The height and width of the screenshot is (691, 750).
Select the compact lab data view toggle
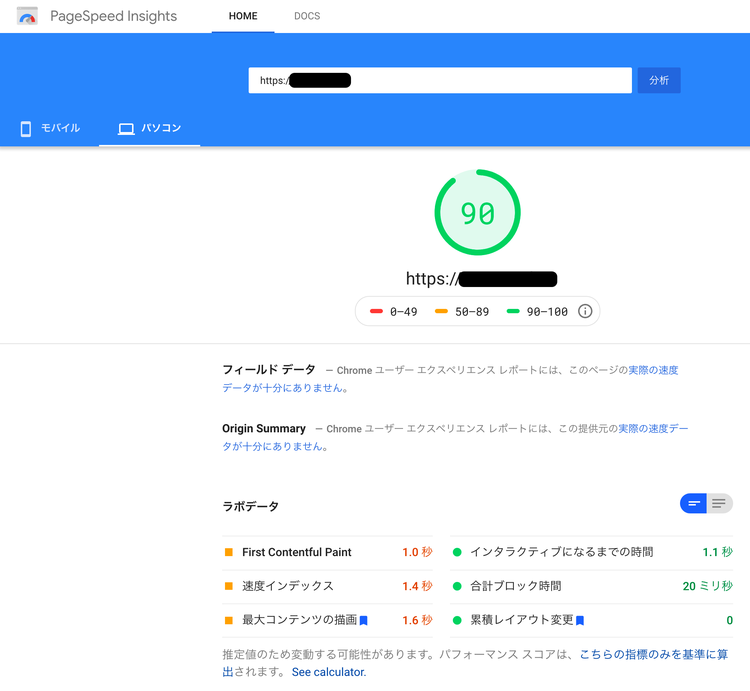coord(693,503)
